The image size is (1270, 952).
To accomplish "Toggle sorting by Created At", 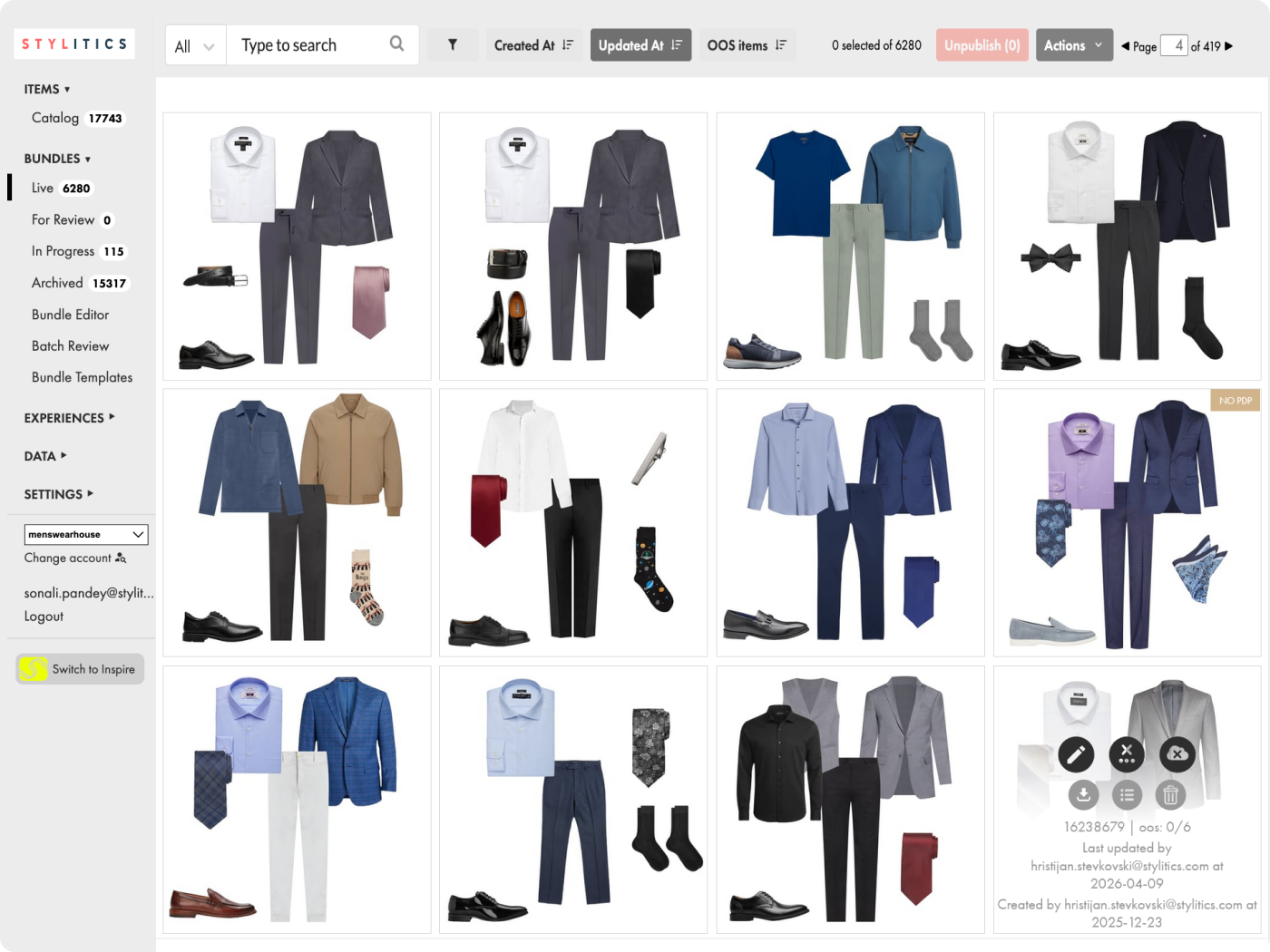I will 533,45.
